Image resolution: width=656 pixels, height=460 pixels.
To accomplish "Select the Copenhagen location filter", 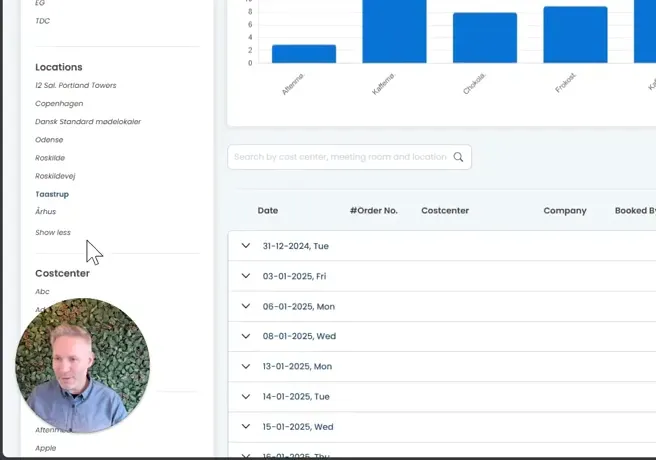I will click(59, 103).
